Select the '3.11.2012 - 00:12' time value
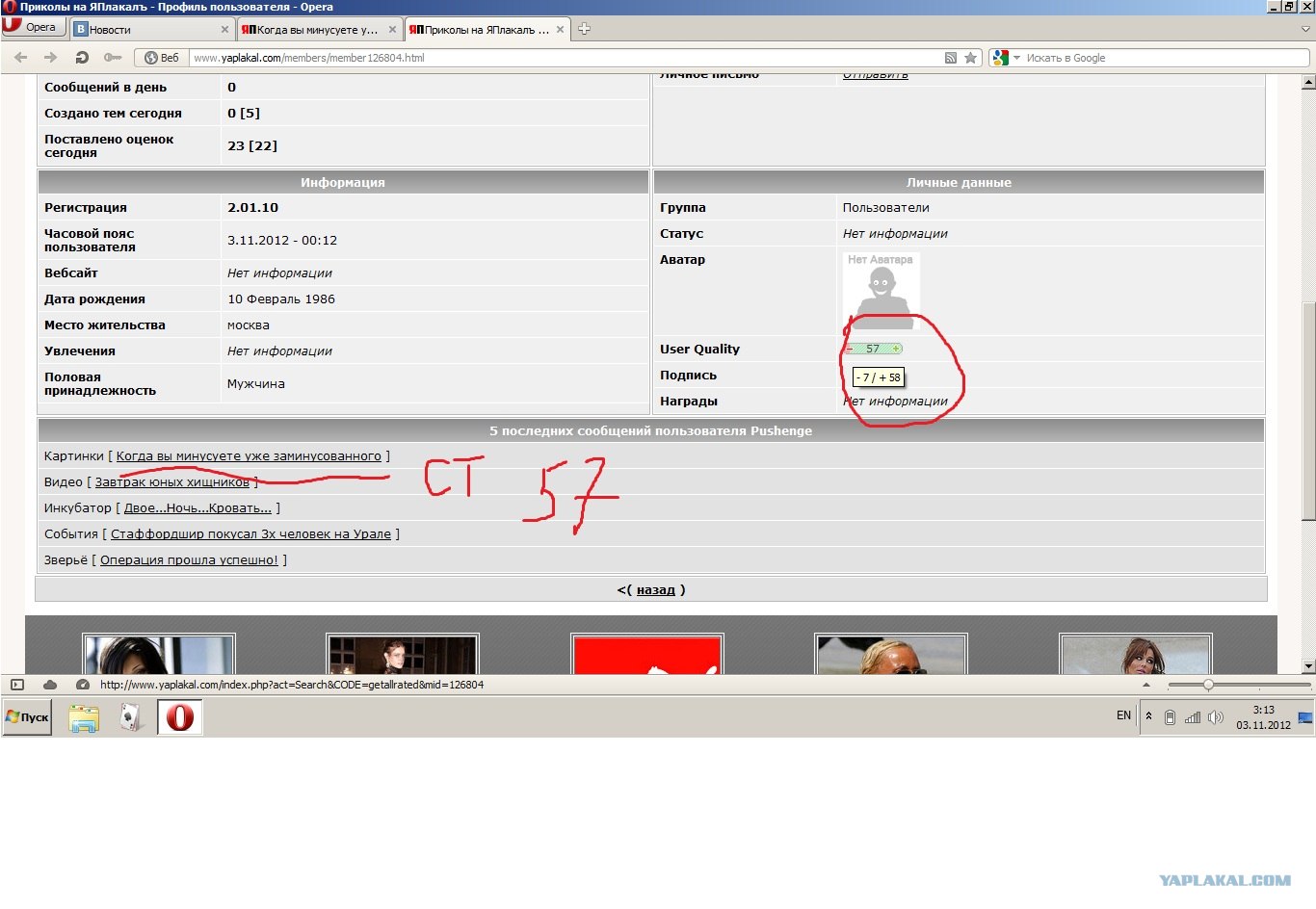The width and height of the screenshot is (1316, 909). [282, 241]
